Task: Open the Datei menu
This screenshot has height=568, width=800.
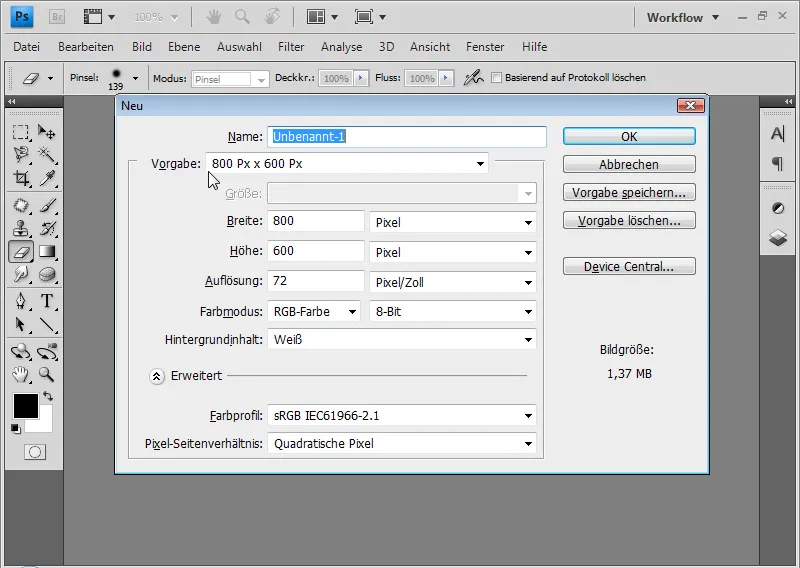Action: tap(27, 47)
